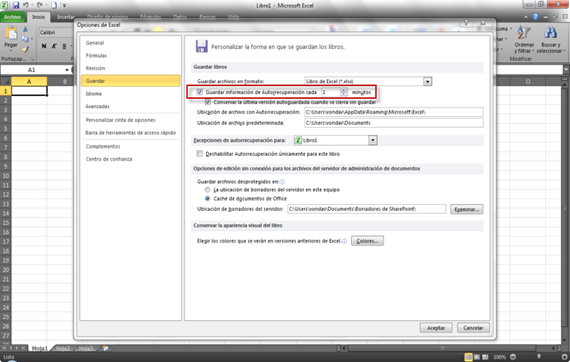Open the Archivo tab

pos(12,17)
